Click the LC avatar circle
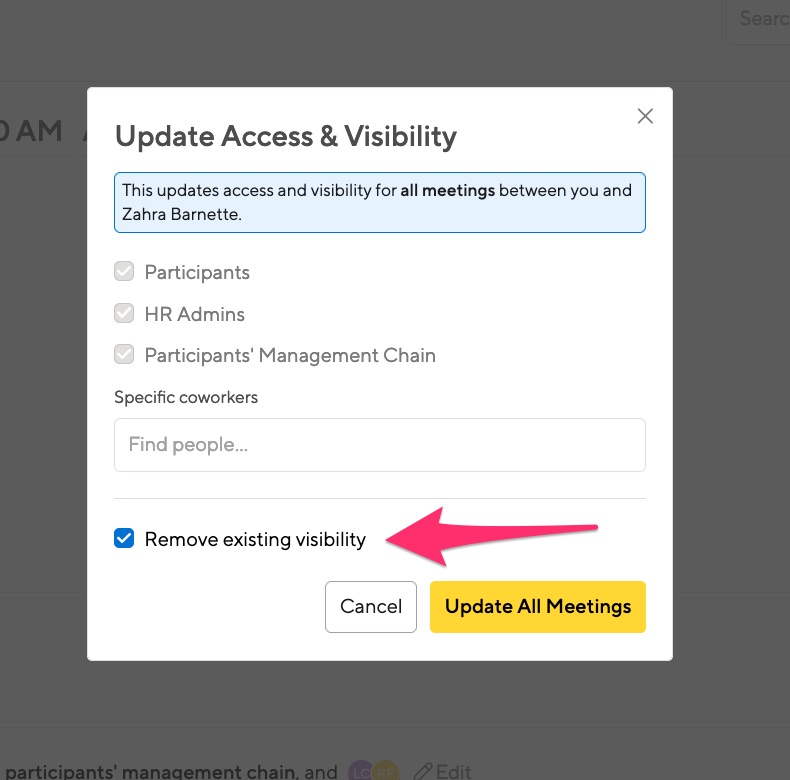Image resolution: width=790 pixels, height=780 pixels. pyautogui.click(x=360, y=771)
